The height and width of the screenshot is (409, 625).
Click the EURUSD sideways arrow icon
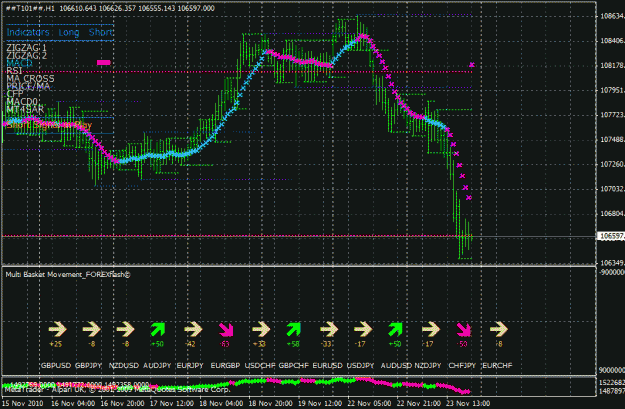(x=329, y=329)
